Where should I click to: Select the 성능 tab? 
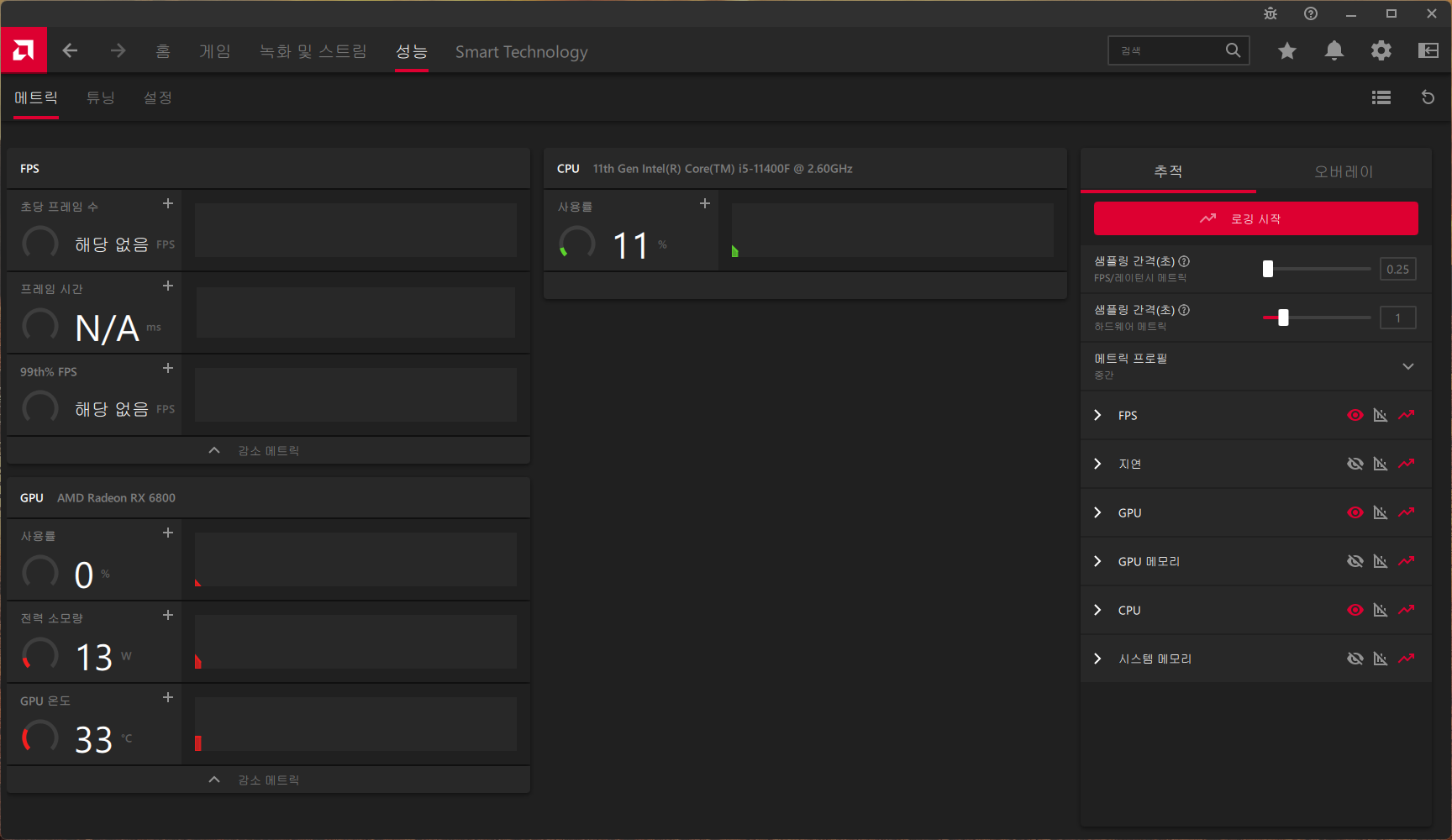click(412, 51)
